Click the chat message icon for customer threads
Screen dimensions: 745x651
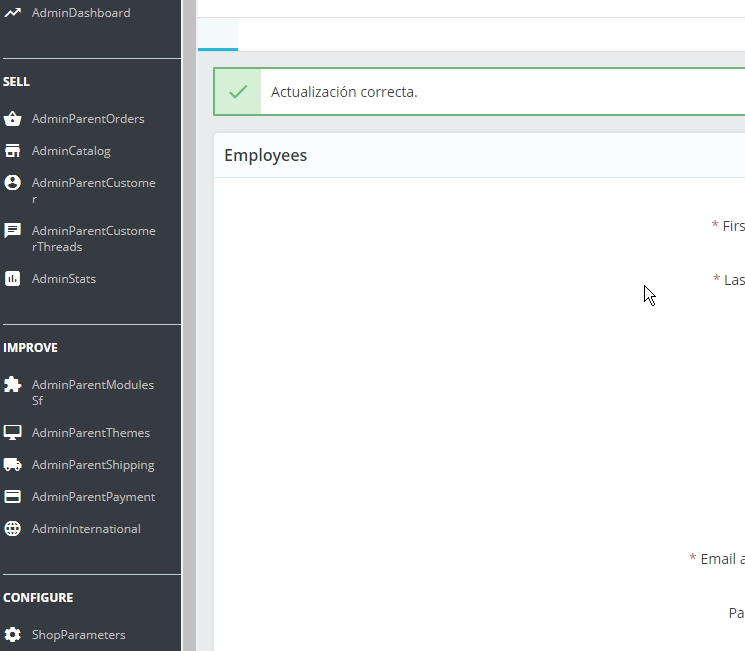pos(12,230)
